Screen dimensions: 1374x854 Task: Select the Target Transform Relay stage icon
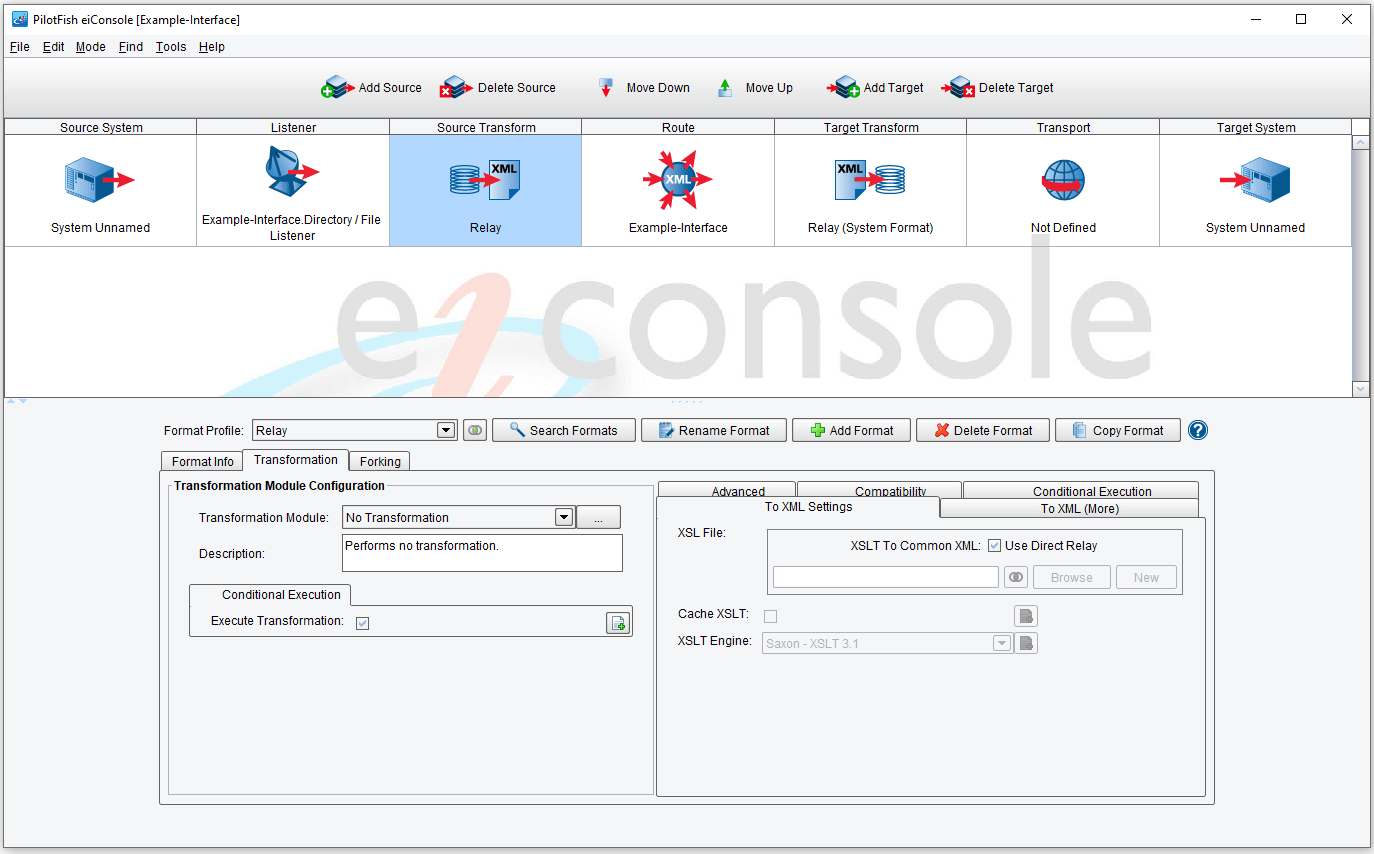click(x=870, y=180)
